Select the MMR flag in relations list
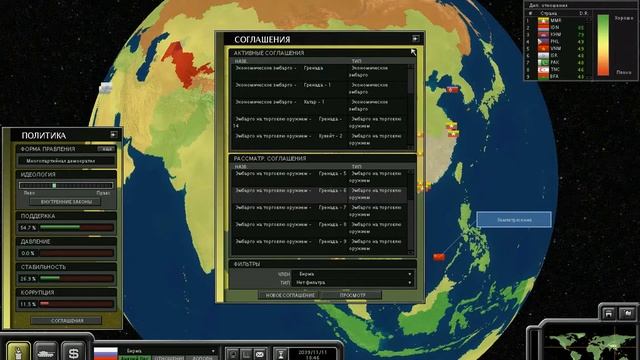The width and height of the screenshot is (640, 360). [x=543, y=20]
